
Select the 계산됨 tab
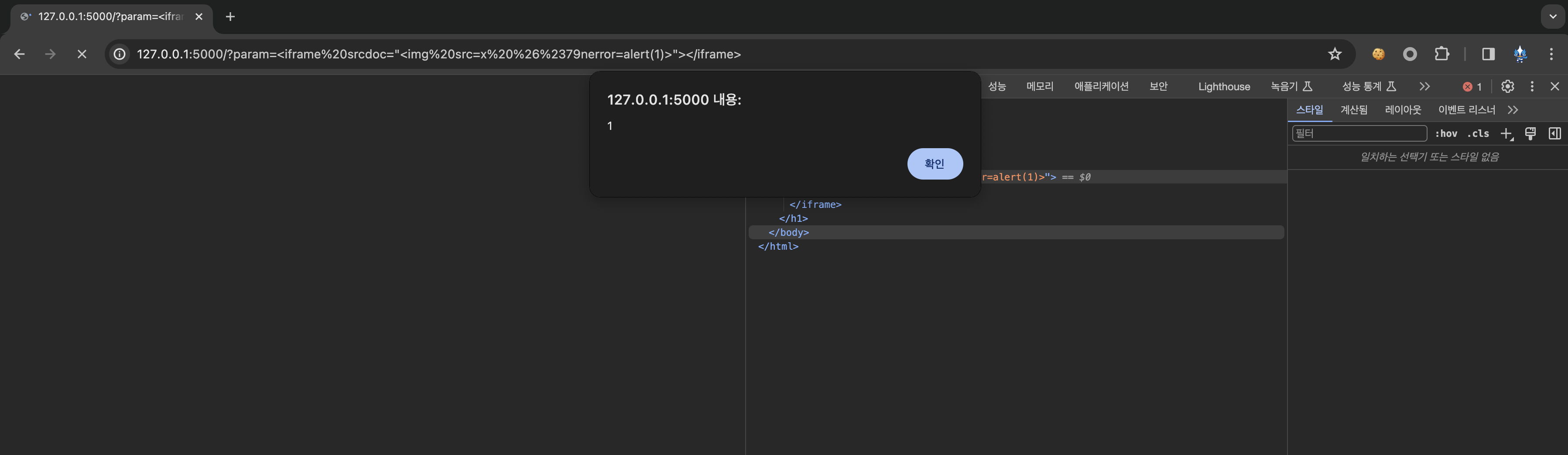click(x=1354, y=109)
